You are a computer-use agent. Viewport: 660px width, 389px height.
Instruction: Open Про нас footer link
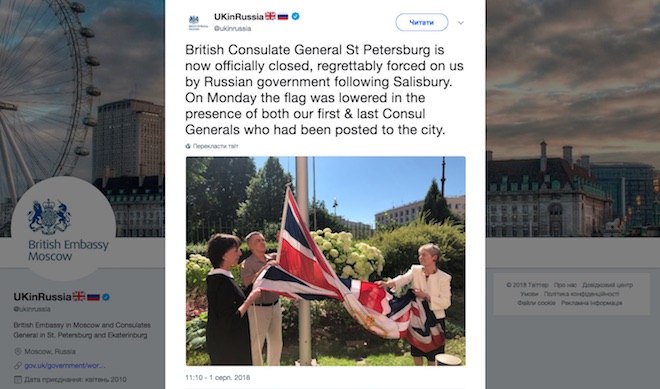click(565, 285)
